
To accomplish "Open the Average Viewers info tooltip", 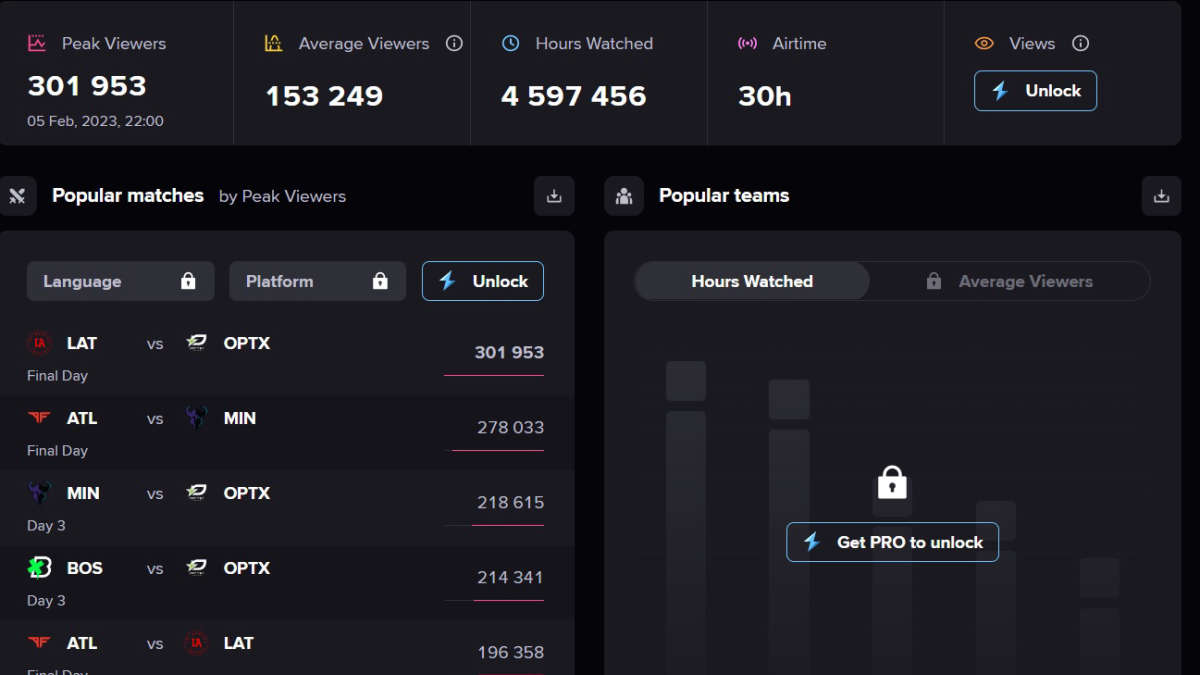I will coord(455,43).
